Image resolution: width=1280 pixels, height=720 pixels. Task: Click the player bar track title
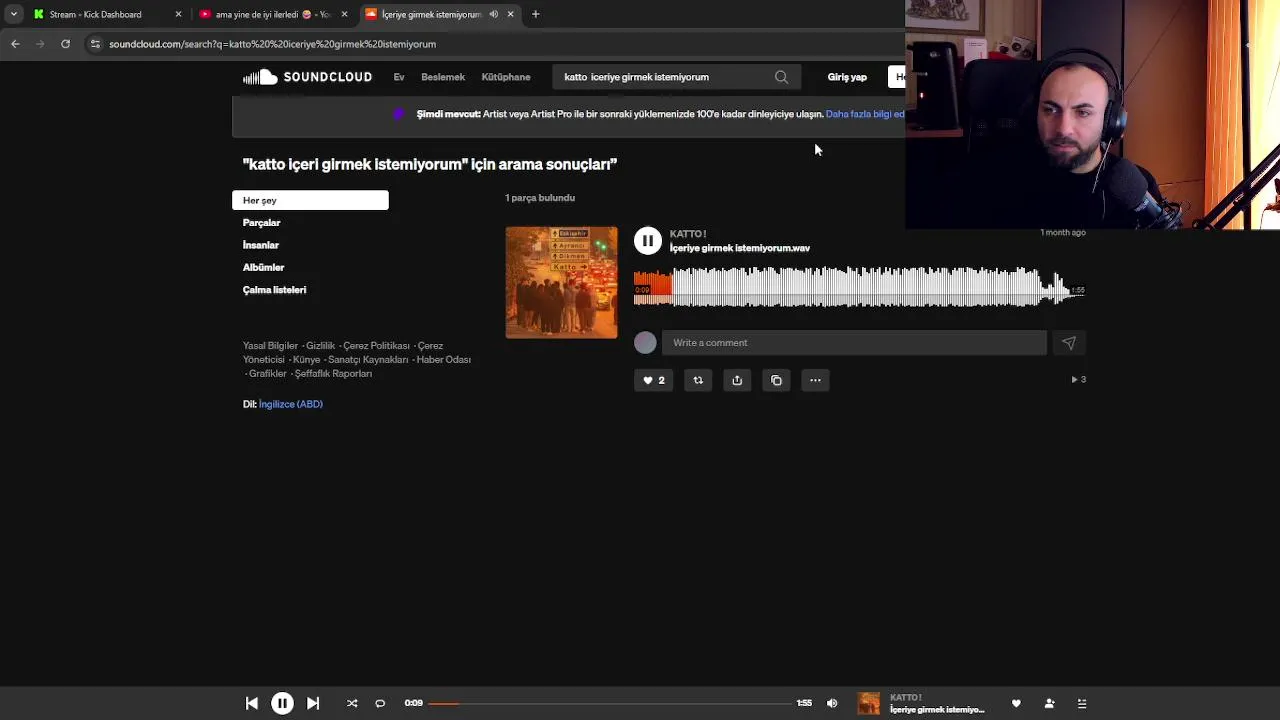pyautogui.click(x=937, y=710)
